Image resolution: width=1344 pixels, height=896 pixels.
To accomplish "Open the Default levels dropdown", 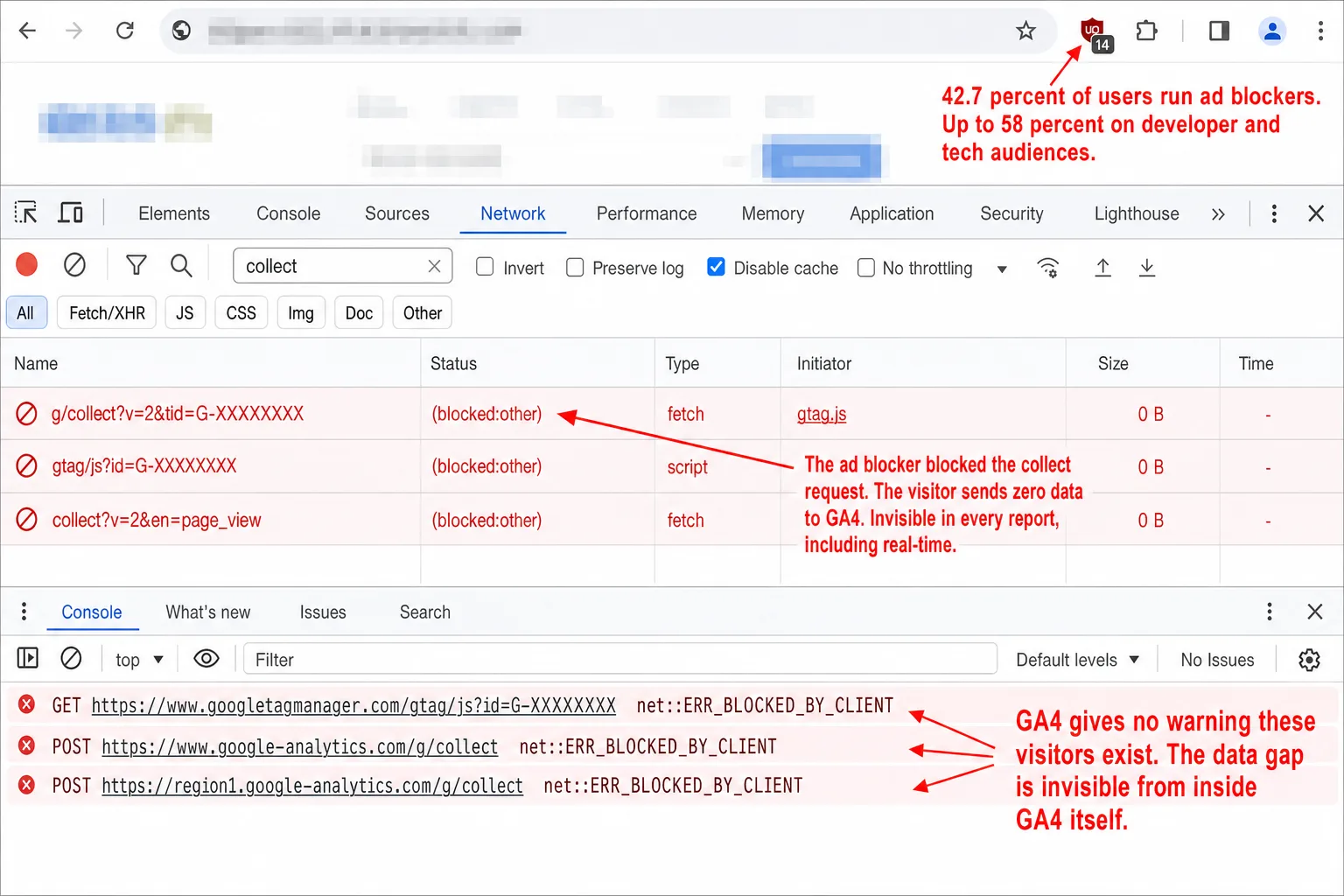I will click(1077, 660).
